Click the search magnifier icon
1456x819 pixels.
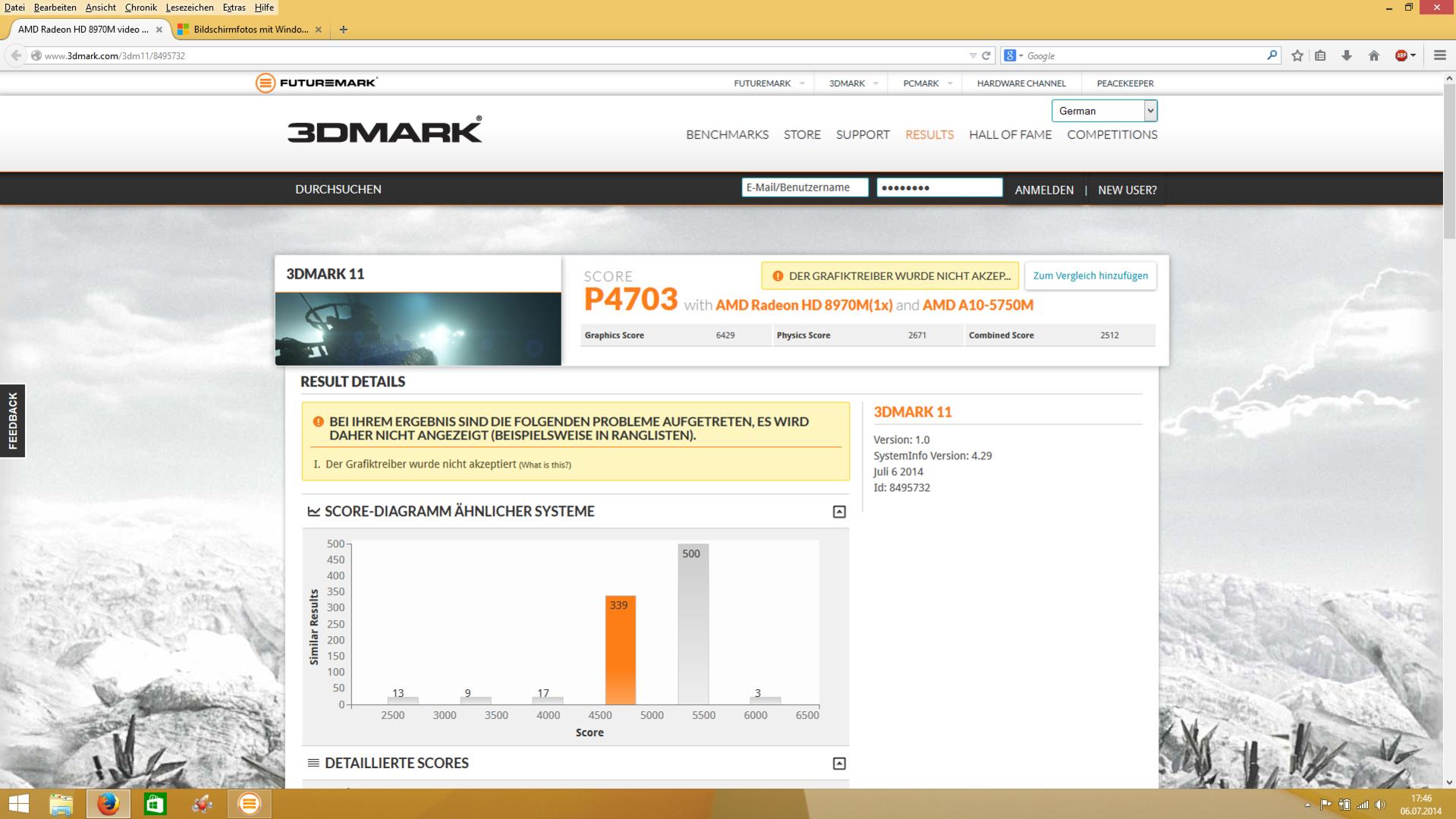tap(1272, 55)
